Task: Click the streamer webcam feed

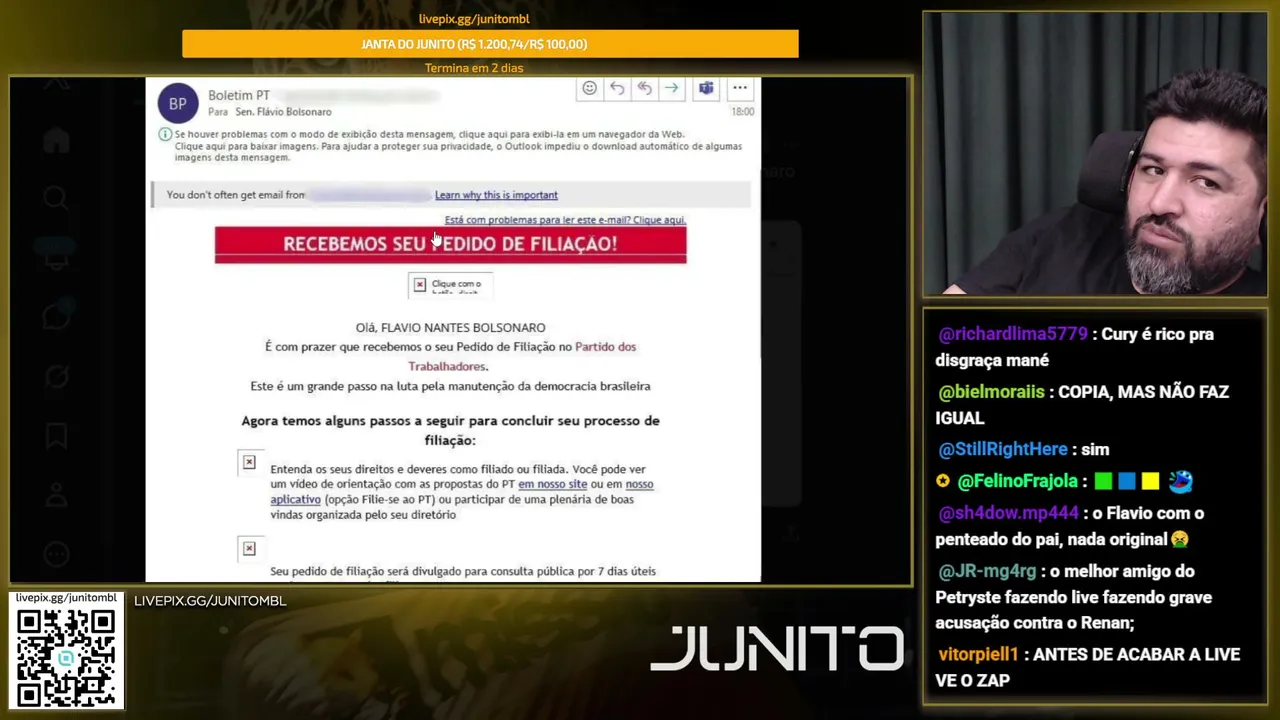Action: (1095, 154)
